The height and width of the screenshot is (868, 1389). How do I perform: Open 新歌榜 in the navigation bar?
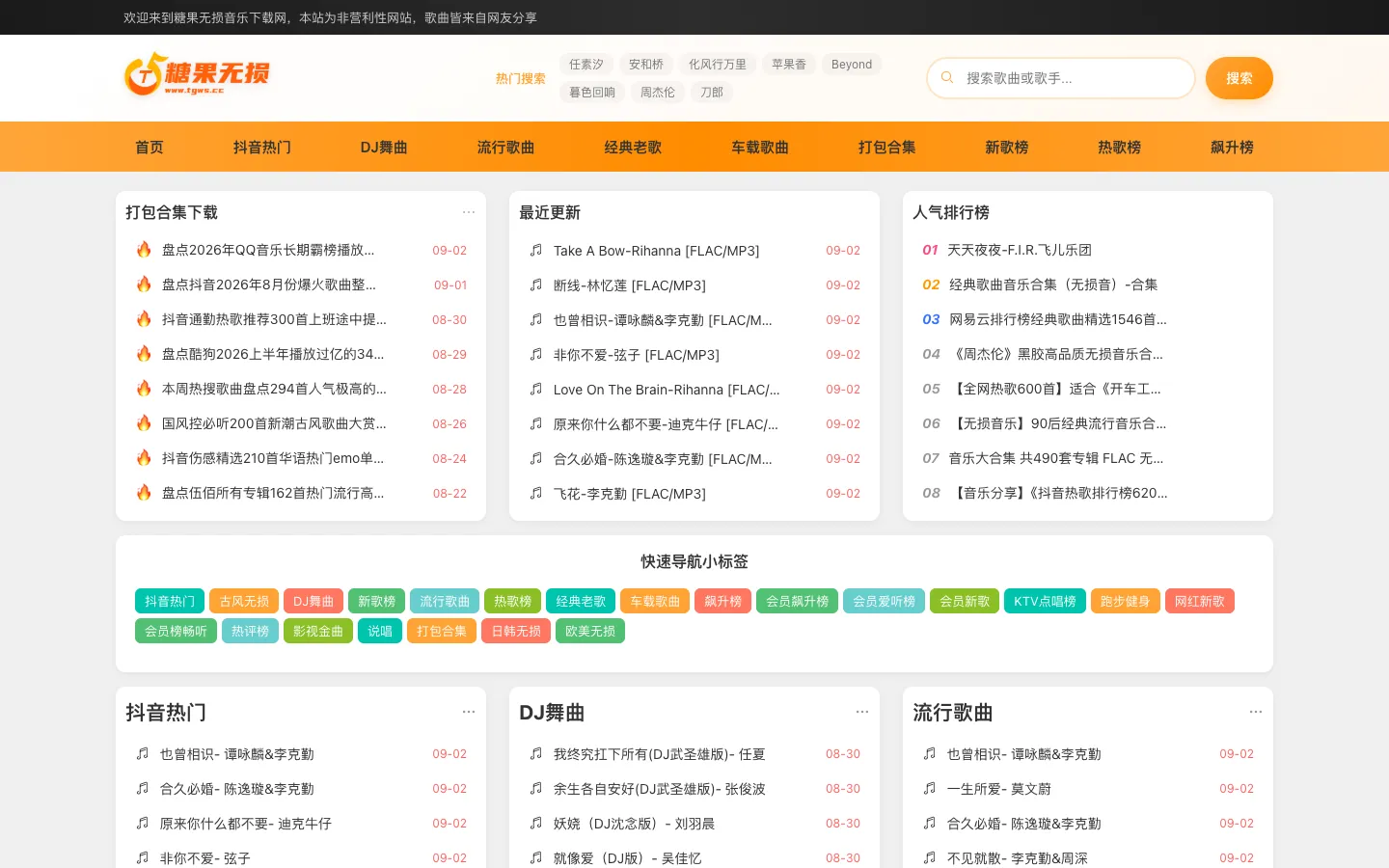(x=1007, y=147)
